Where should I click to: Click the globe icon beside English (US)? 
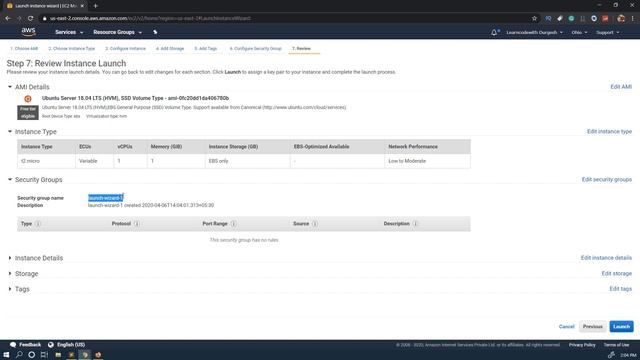(51, 344)
